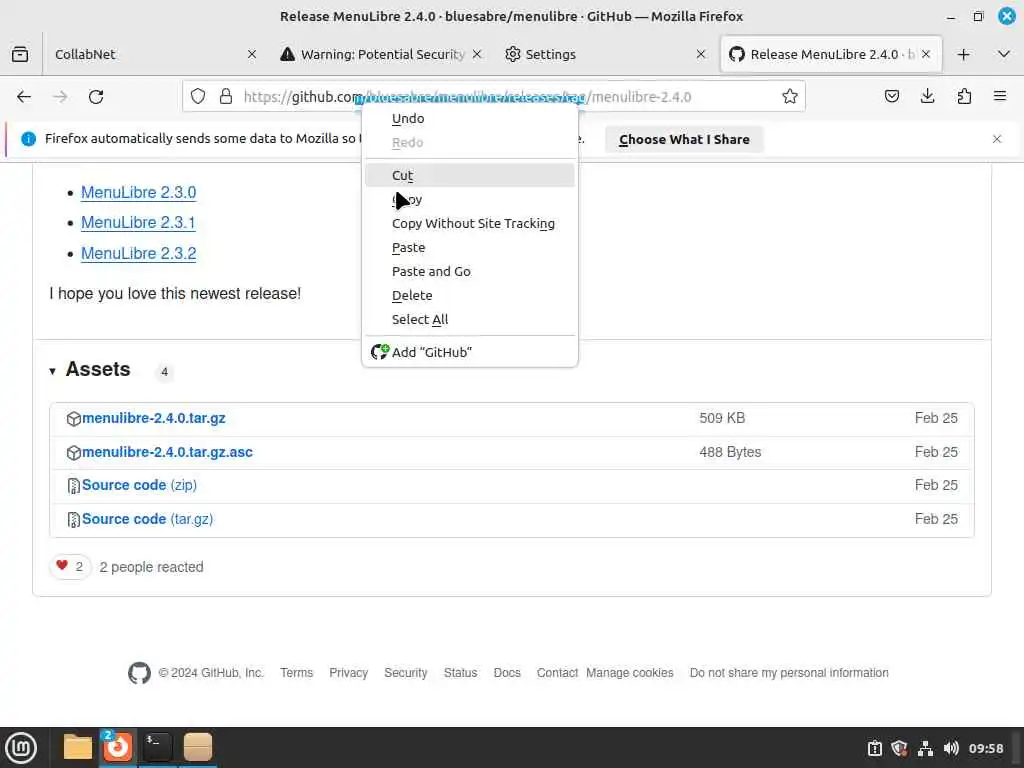Open the Contact footer link
This screenshot has height=768, width=1024.
coord(557,673)
